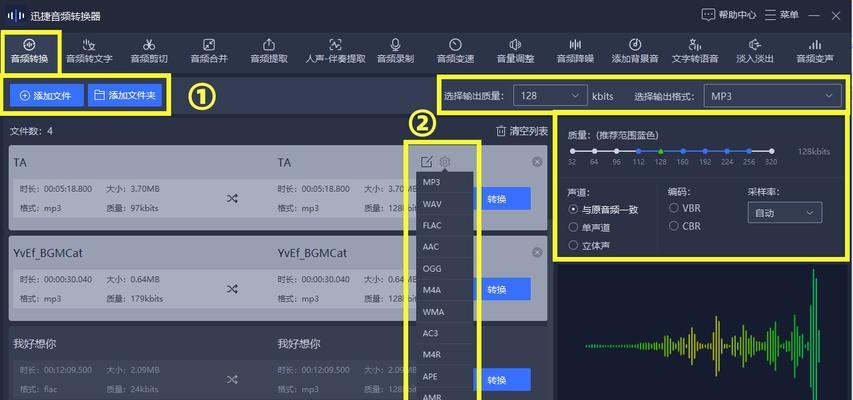Viewport: 853px width, 400px height.
Task: Click the 添加文件夹 button
Action: (x=125, y=95)
